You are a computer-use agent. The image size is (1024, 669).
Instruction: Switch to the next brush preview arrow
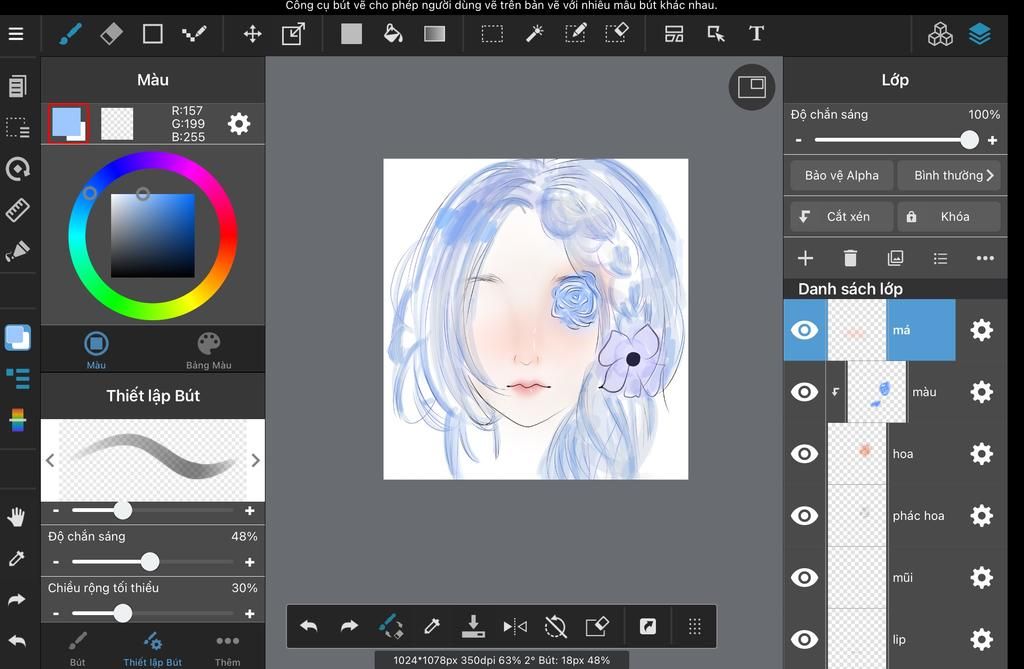pos(255,460)
